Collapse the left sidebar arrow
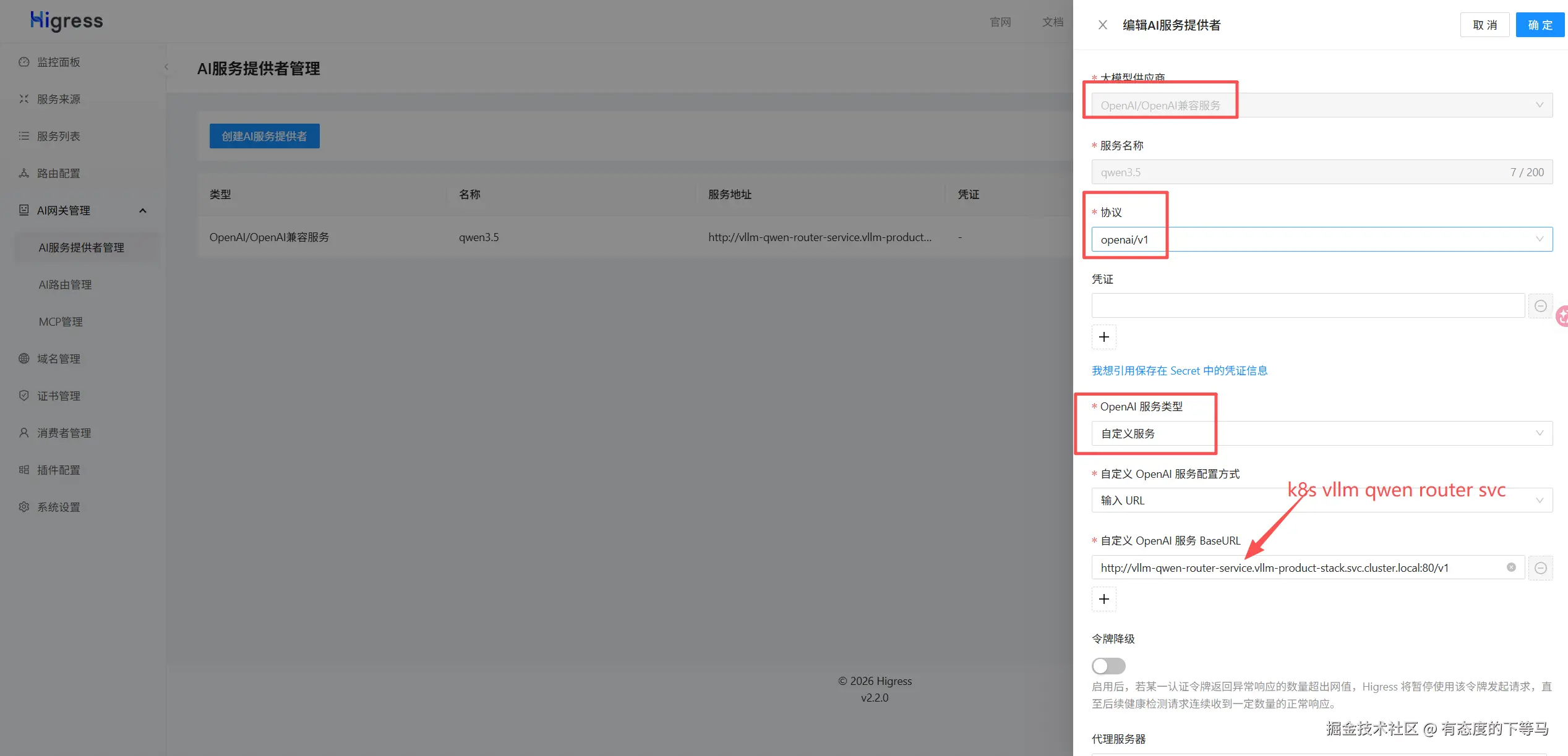The width and height of the screenshot is (1568, 756). [x=166, y=67]
